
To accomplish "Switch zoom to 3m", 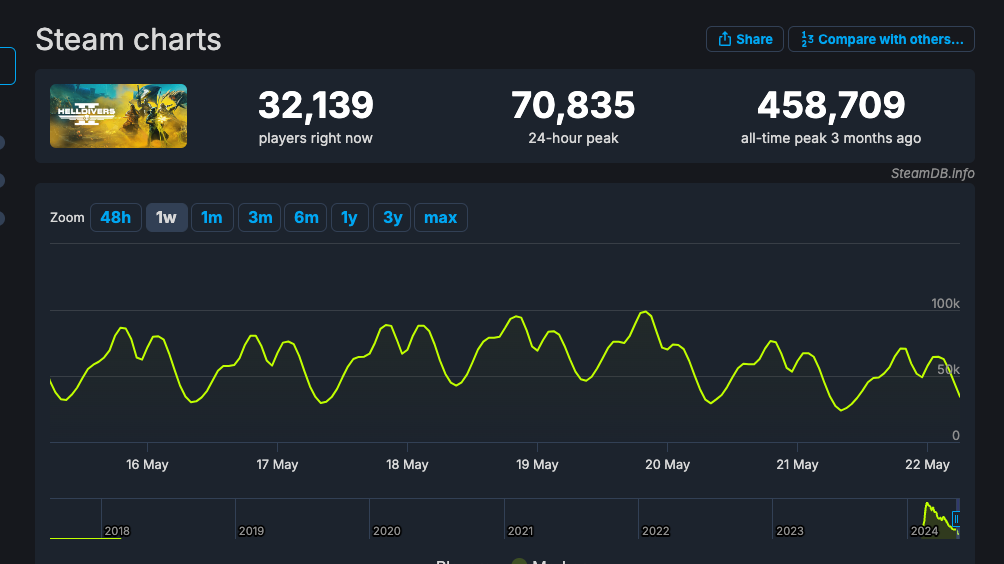I will point(259,218).
